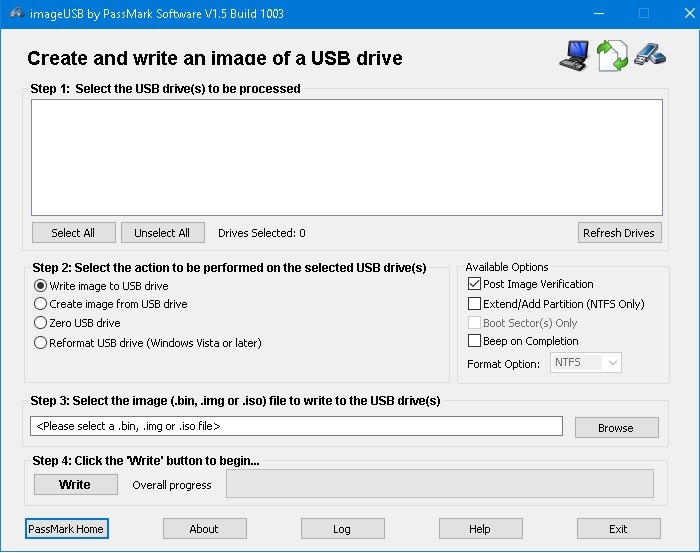This screenshot has height=553, width=700.
Task: Open the Format Option NTFS dropdown
Action: point(586,362)
